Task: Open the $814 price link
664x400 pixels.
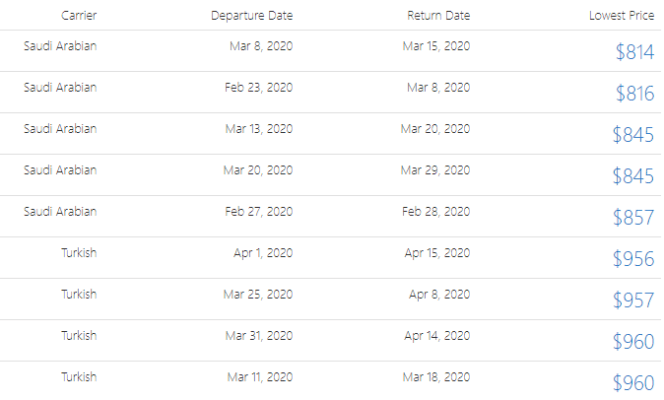Action: tap(635, 52)
